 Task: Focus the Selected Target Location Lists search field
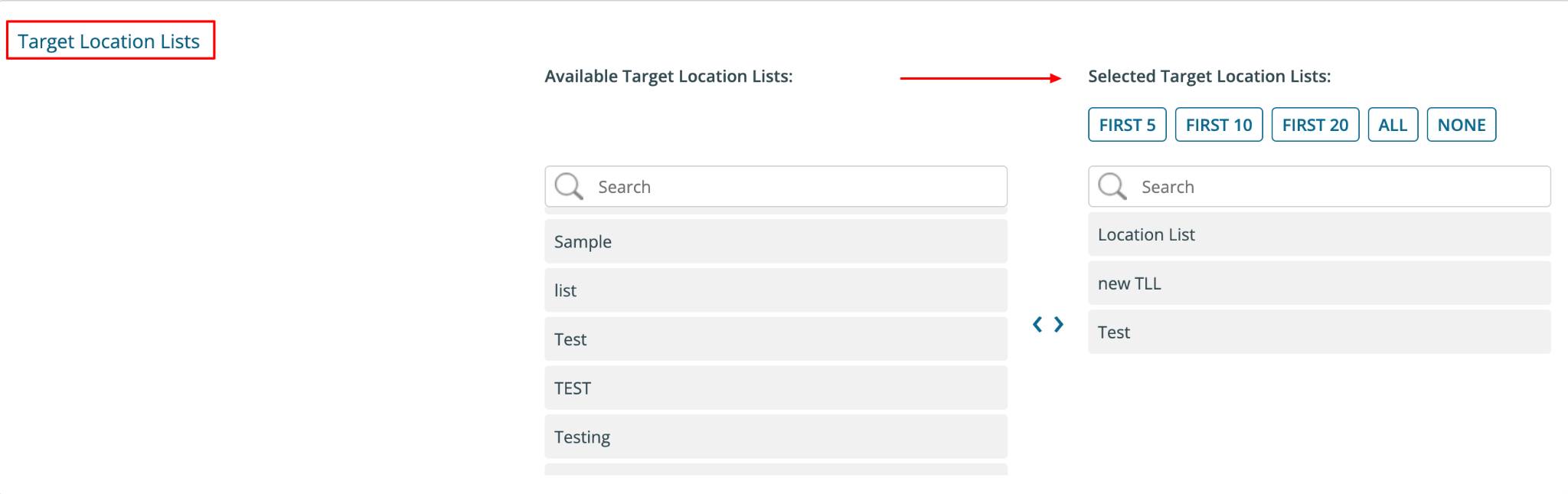pos(1319,186)
